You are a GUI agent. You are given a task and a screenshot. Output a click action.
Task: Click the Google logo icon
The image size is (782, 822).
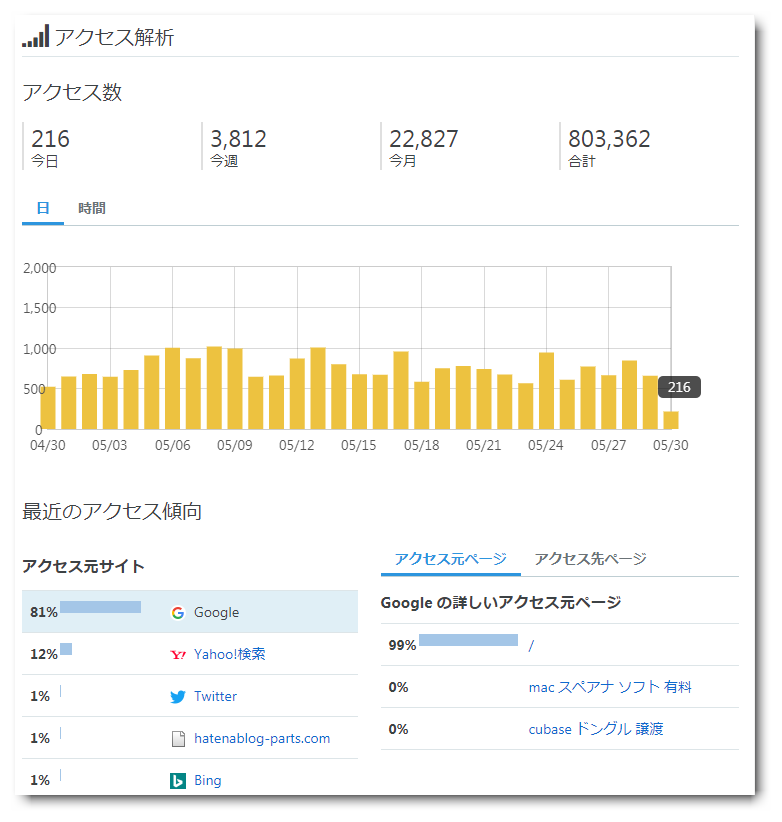point(178,612)
